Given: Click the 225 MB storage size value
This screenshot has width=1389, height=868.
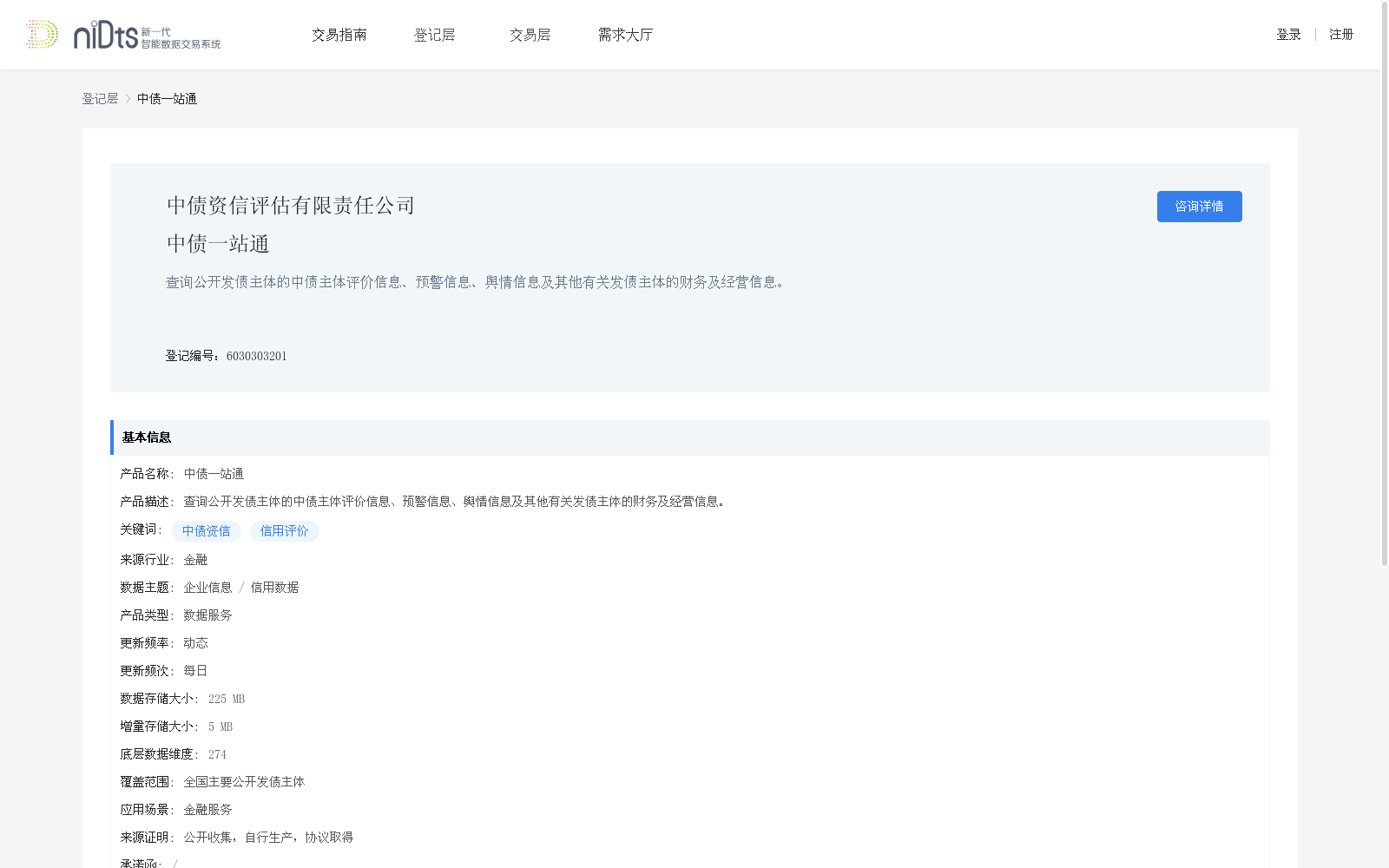Looking at the screenshot, I should (x=227, y=699).
